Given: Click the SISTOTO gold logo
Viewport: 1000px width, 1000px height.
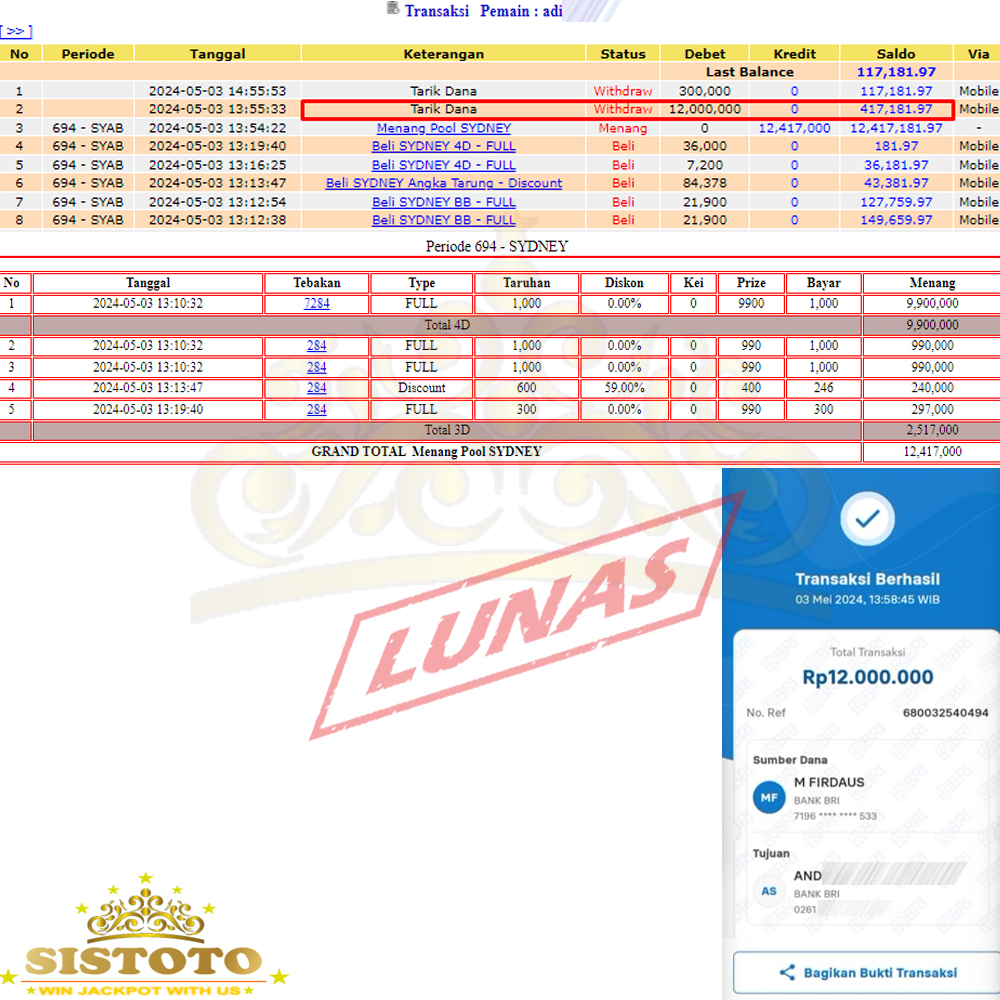Looking at the screenshot, I should pos(143,940).
